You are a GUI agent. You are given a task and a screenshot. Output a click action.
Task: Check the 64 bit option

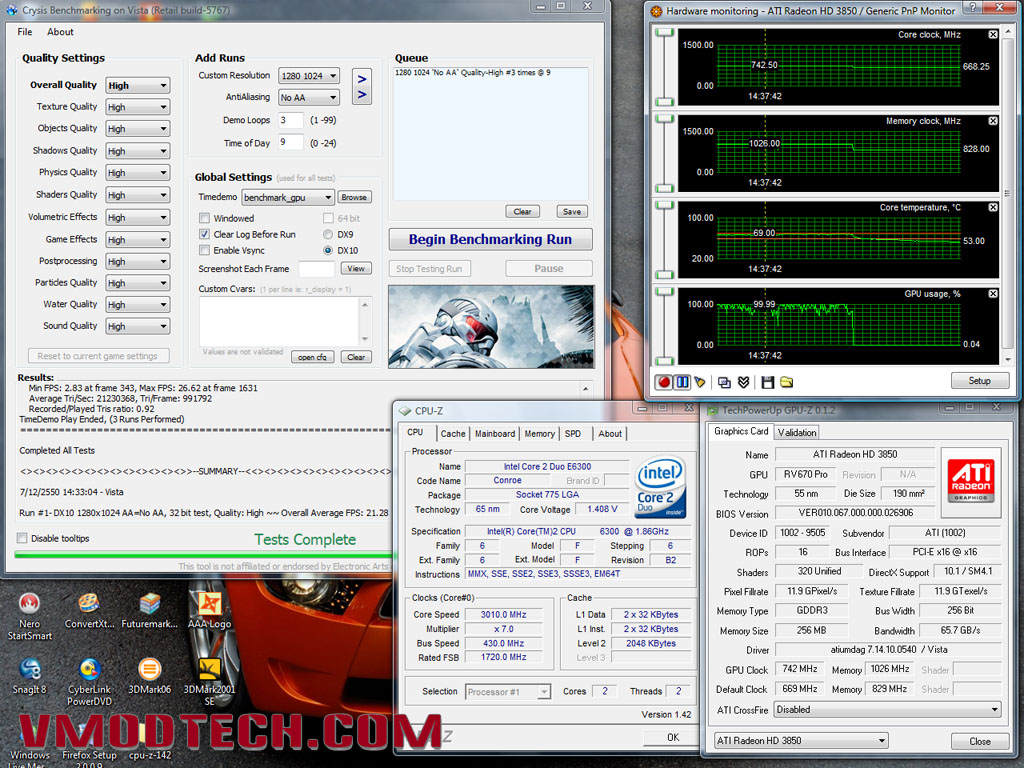point(328,218)
